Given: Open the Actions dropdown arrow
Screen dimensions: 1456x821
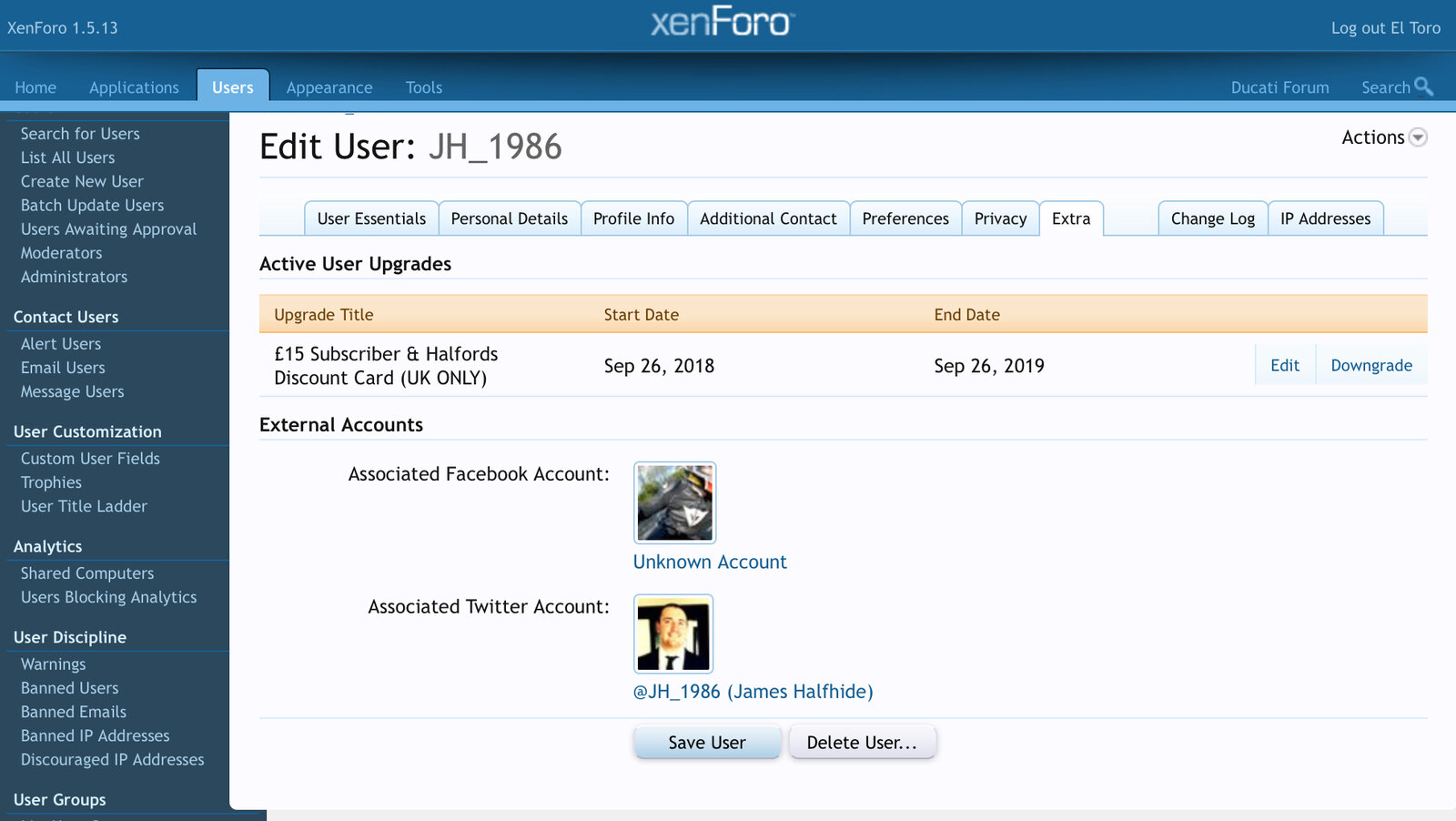Looking at the screenshot, I should (1418, 137).
